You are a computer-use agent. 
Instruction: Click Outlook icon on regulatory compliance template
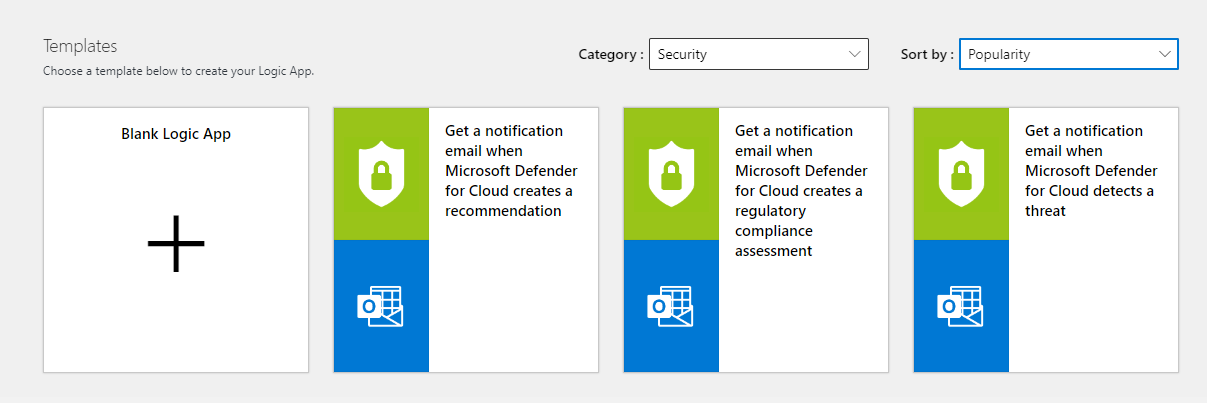670,306
